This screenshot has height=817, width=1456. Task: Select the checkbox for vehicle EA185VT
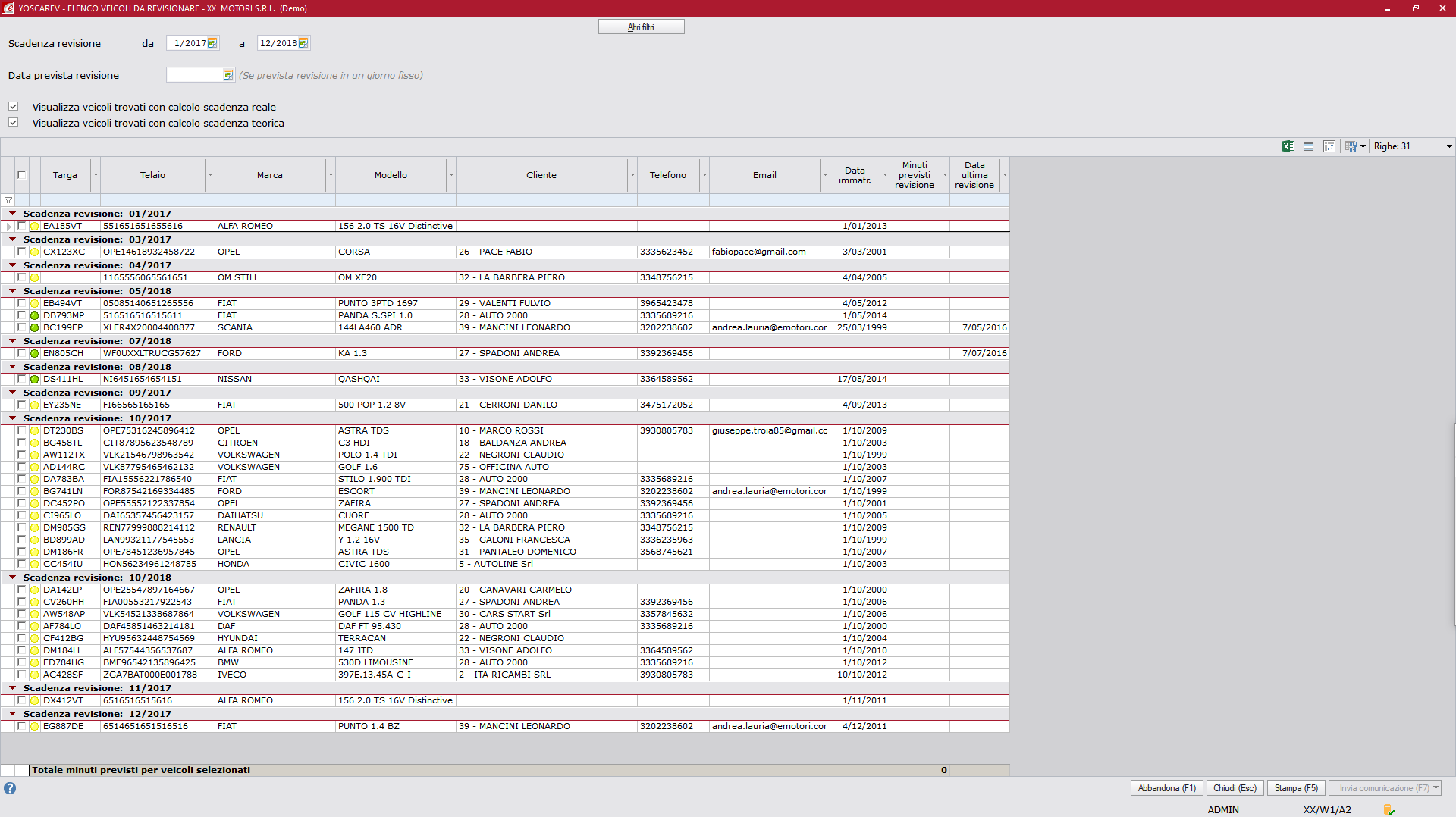22,226
